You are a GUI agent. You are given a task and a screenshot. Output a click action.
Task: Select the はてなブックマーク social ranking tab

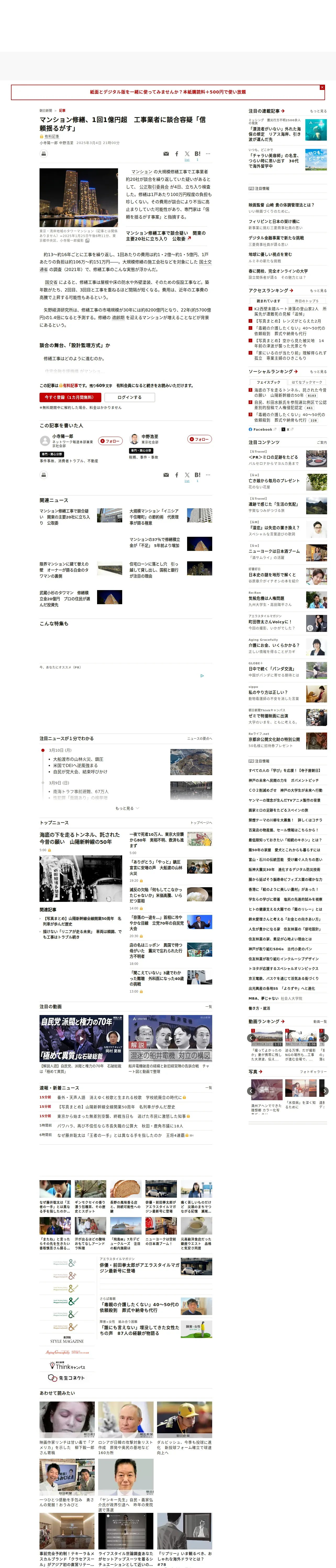[x=307, y=382]
